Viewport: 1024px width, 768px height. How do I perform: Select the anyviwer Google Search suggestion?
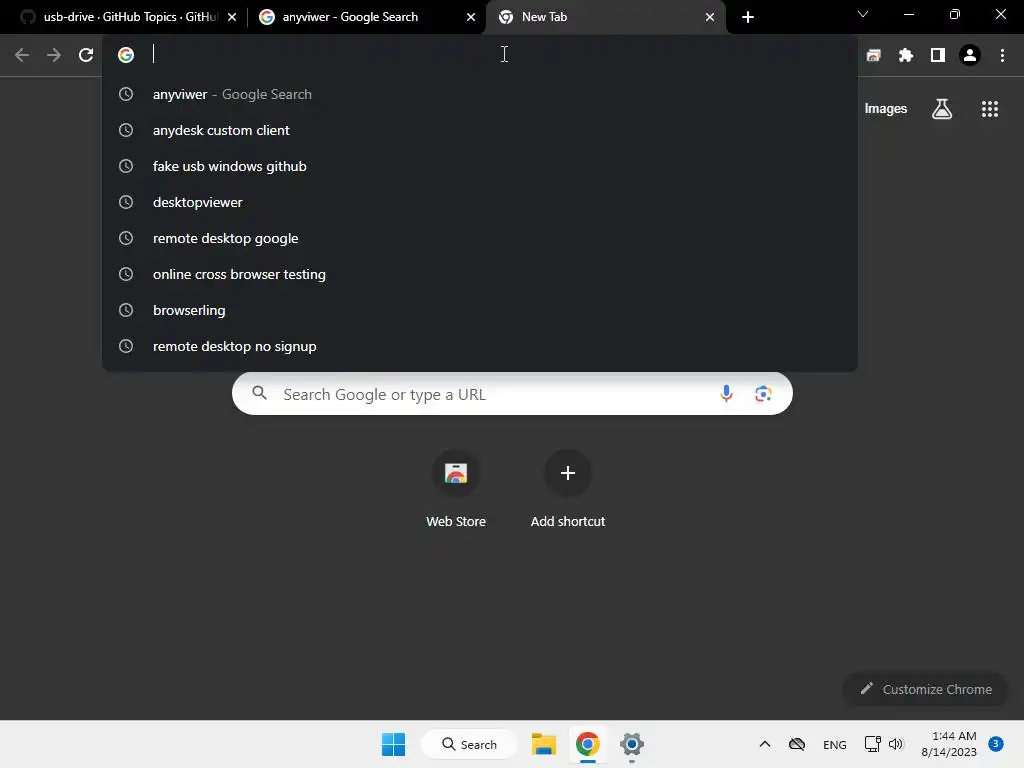click(480, 94)
